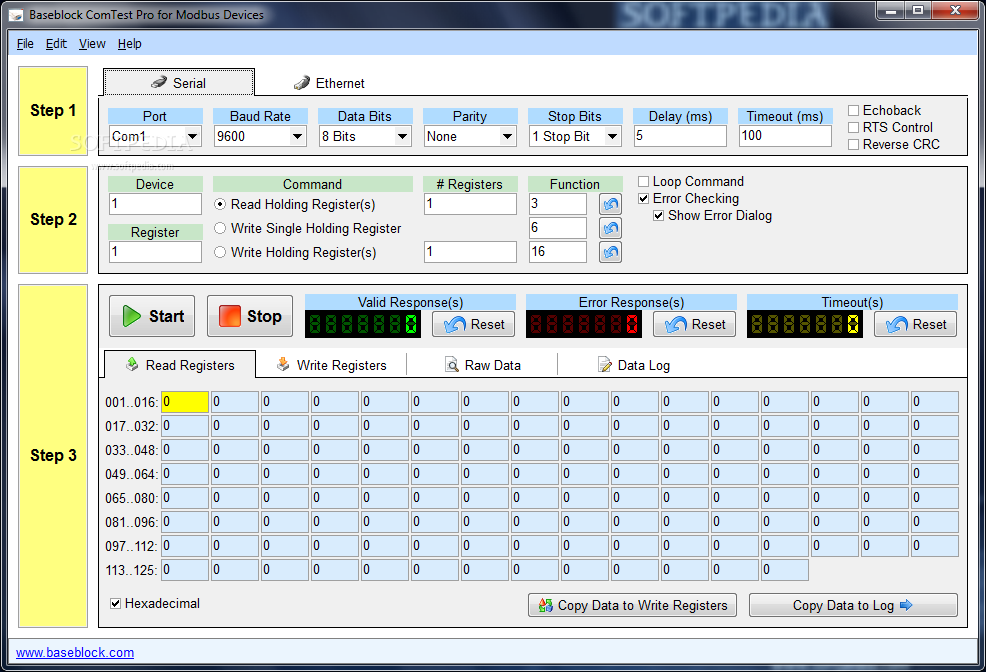Viewport: 986px width, 672px height.
Task: Click the Delay (ms) input field
Action: point(680,136)
